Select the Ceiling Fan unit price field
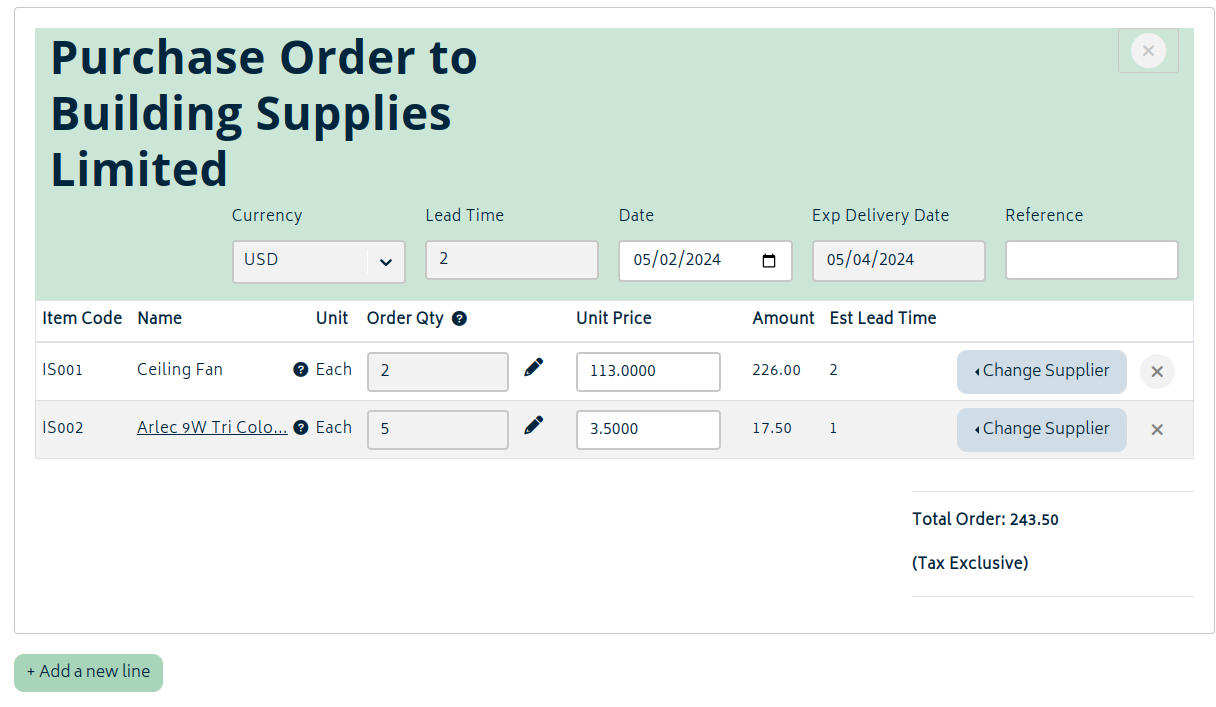Screen dimensions: 1216x707 (648, 371)
